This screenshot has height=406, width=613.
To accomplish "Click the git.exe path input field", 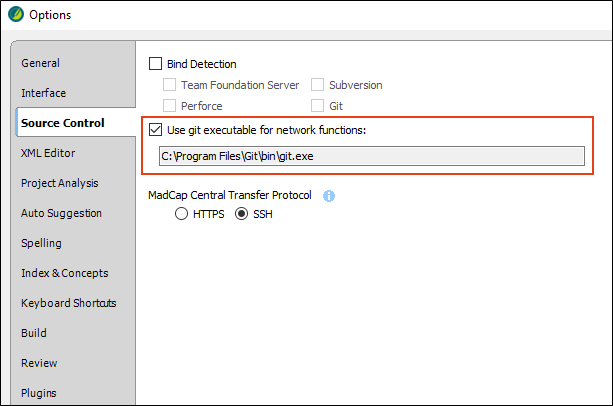I will click(x=372, y=156).
